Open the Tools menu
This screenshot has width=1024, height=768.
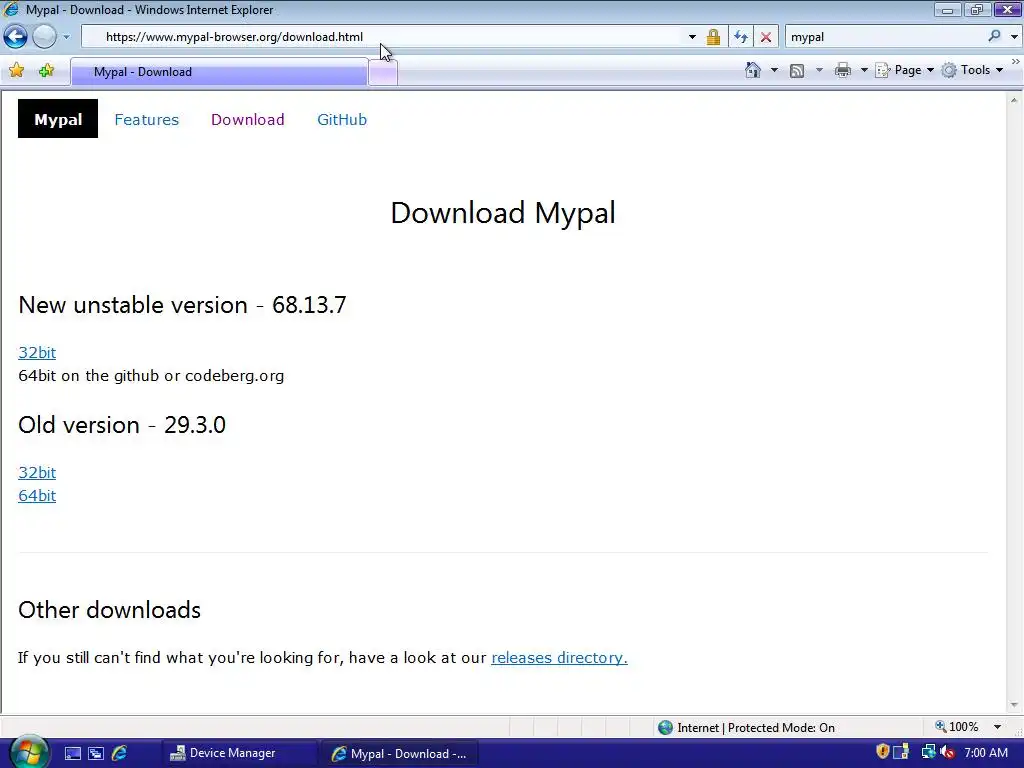pyautogui.click(x=972, y=70)
